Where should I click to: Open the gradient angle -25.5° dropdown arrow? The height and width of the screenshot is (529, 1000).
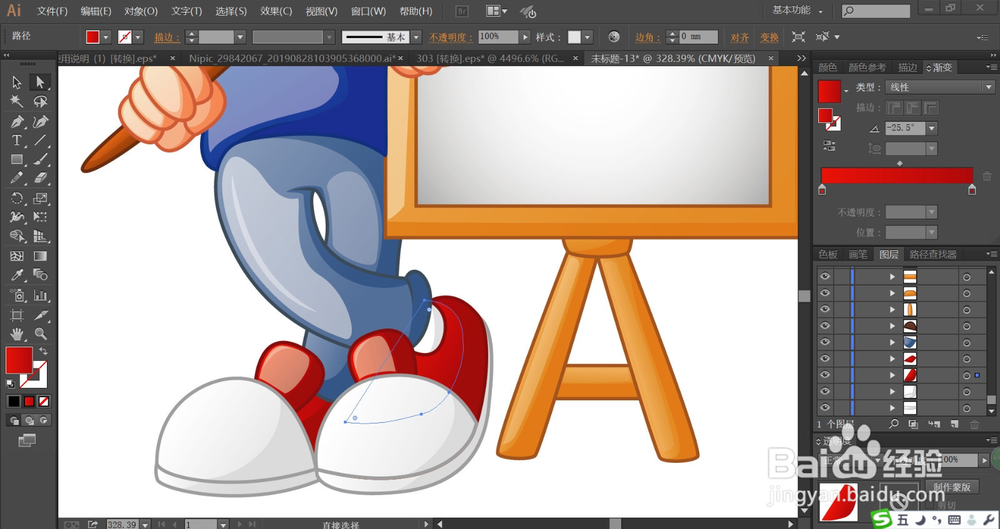pos(932,128)
